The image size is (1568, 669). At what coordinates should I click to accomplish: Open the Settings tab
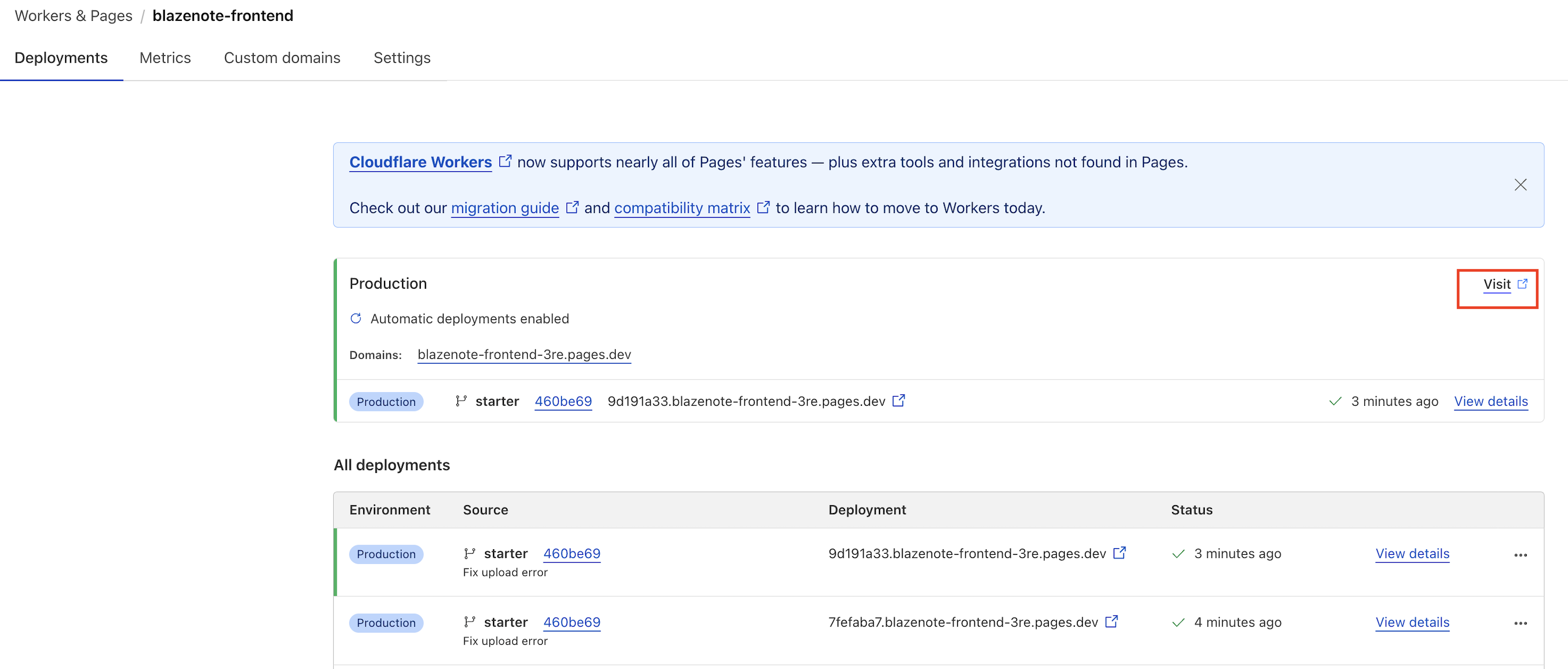[402, 57]
